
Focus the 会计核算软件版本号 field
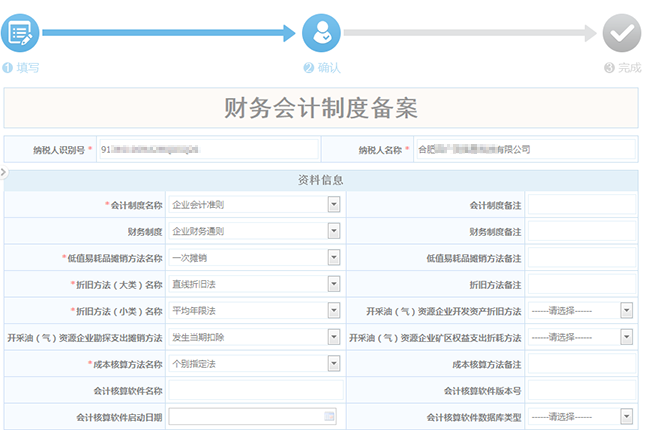pyautogui.click(x=581, y=390)
